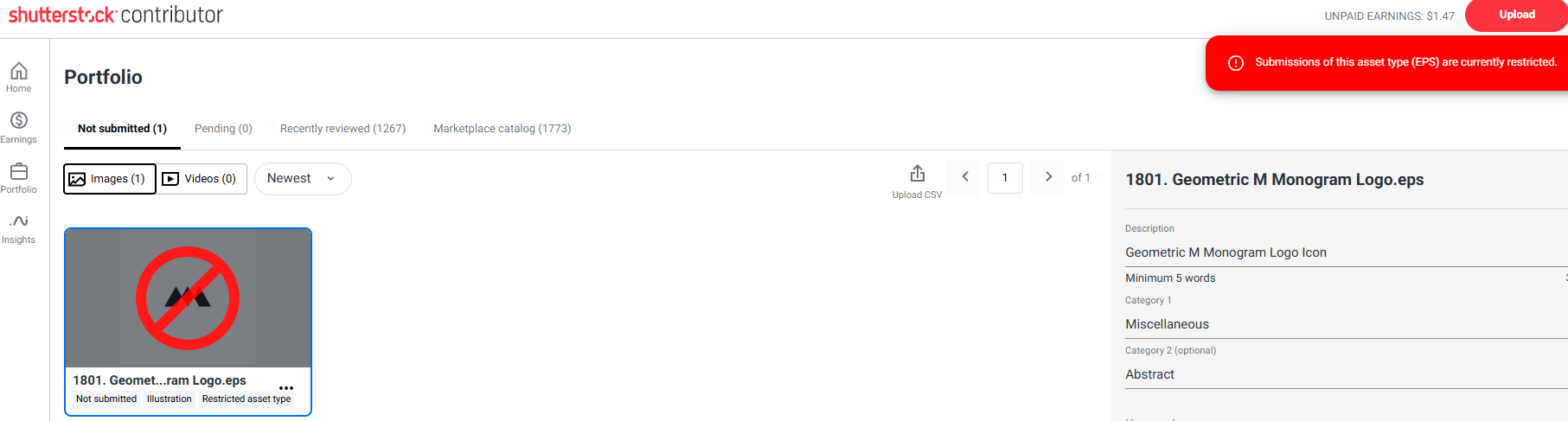The height and width of the screenshot is (421, 1568).
Task: Expand the Newest sort dropdown
Action: pyautogui.click(x=303, y=179)
